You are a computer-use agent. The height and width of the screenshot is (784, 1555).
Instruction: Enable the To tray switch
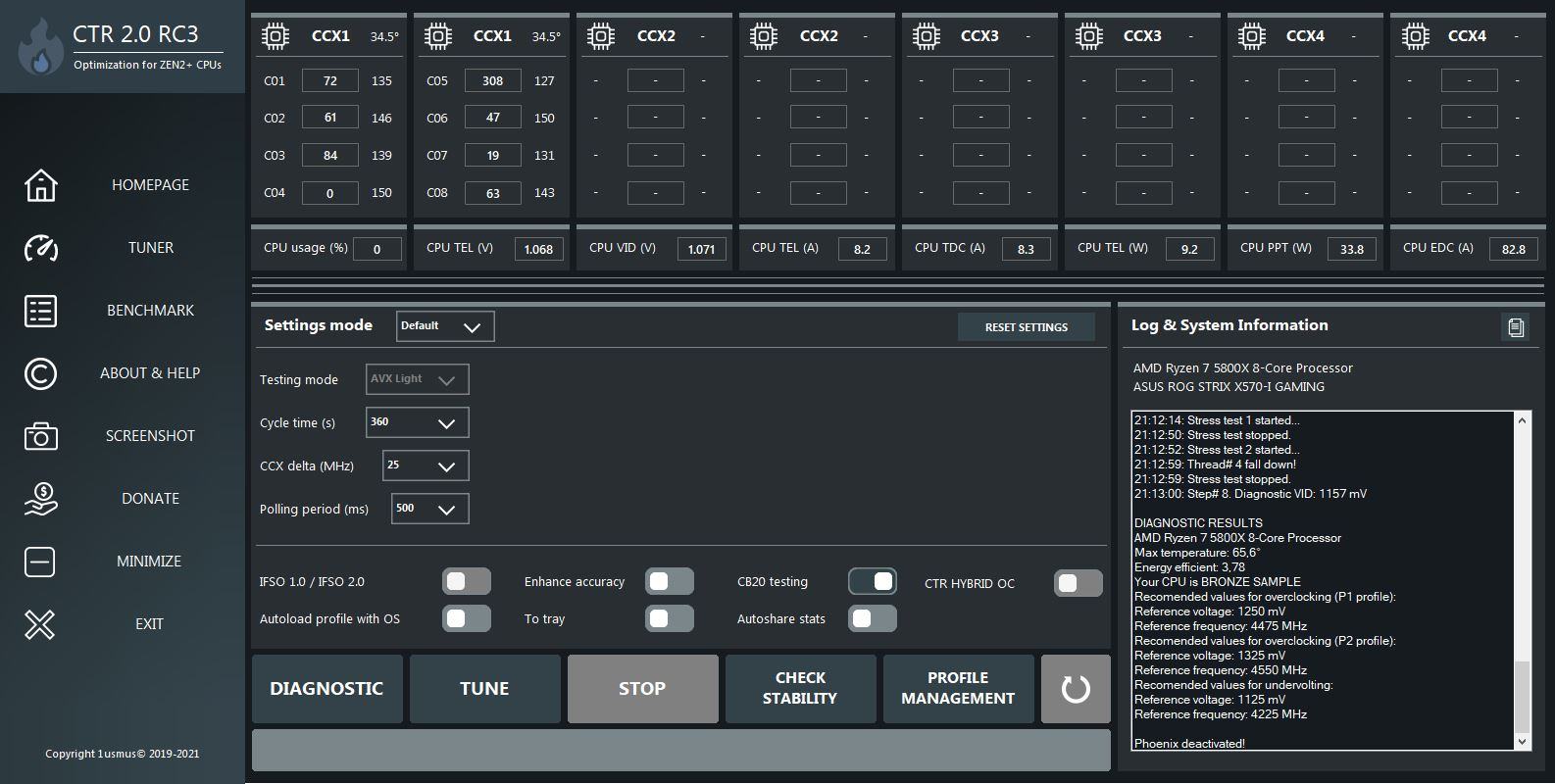click(x=670, y=618)
